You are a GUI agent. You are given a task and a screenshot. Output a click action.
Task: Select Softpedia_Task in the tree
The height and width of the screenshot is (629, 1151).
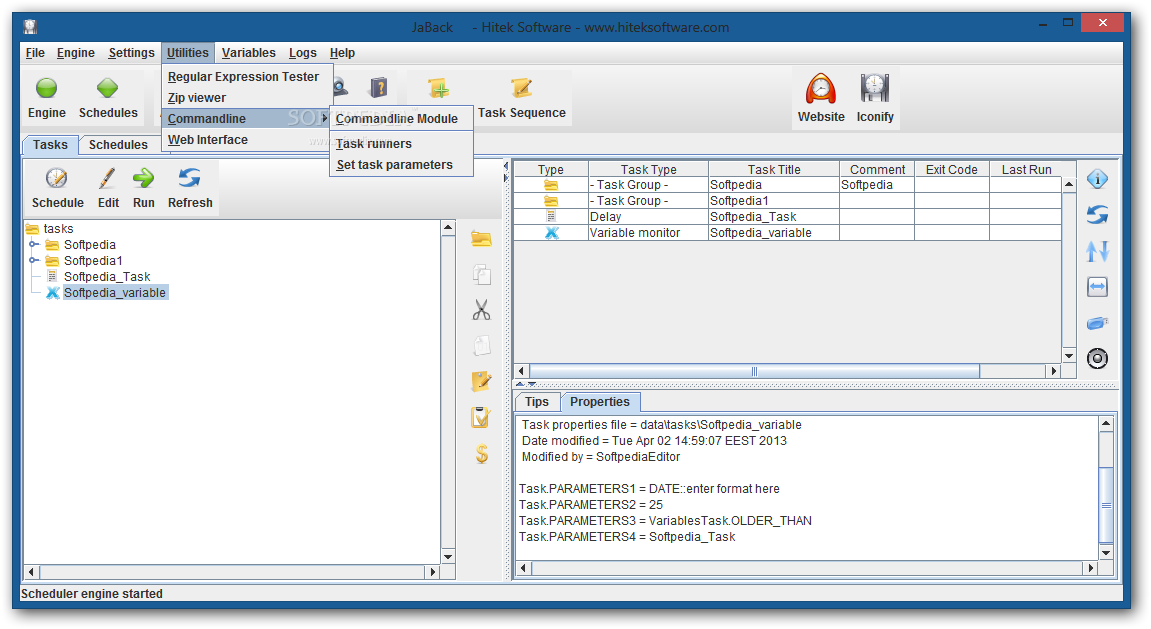106,277
